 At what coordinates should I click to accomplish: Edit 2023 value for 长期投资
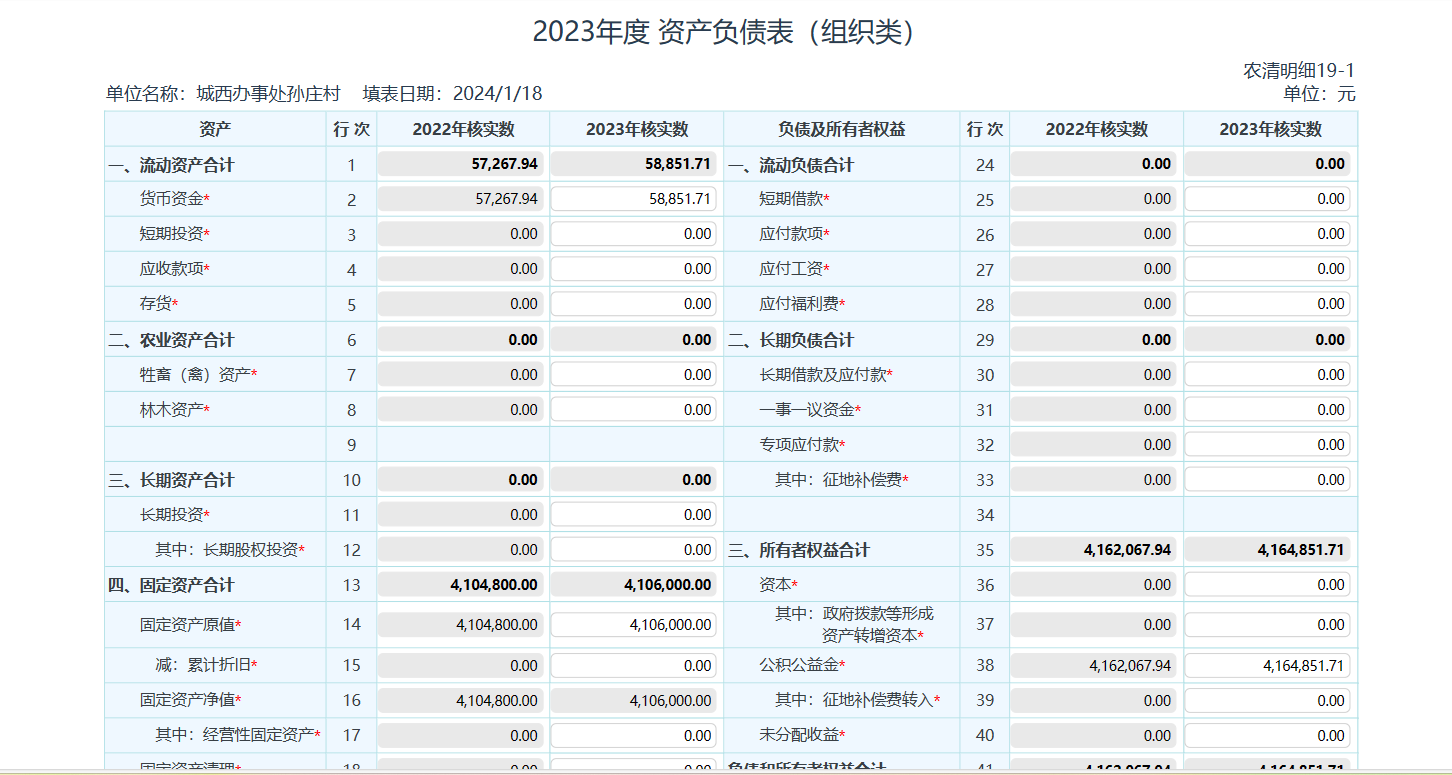633,514
